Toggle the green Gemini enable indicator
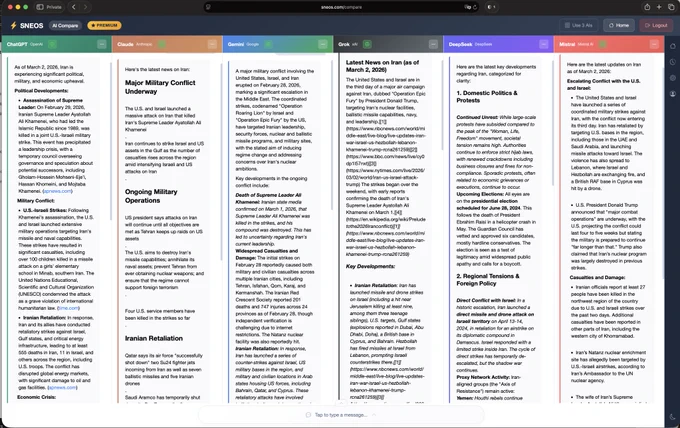The image size is (680, 428). pyautogui.click(x=268, y=44)
